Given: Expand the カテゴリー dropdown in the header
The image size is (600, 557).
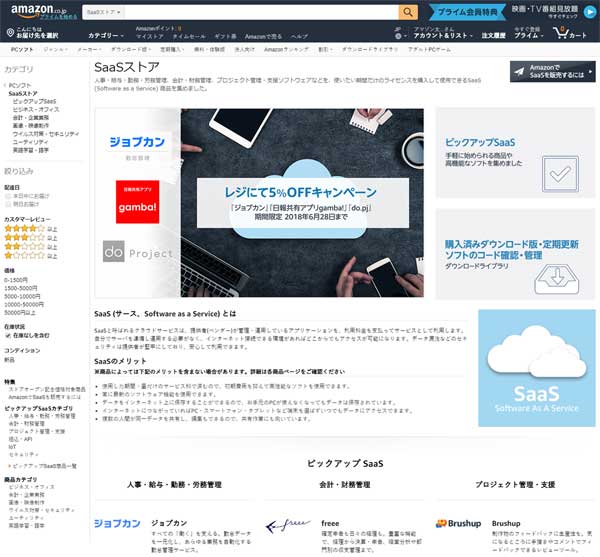Looking at the screenshot, I should coord(106,36).
